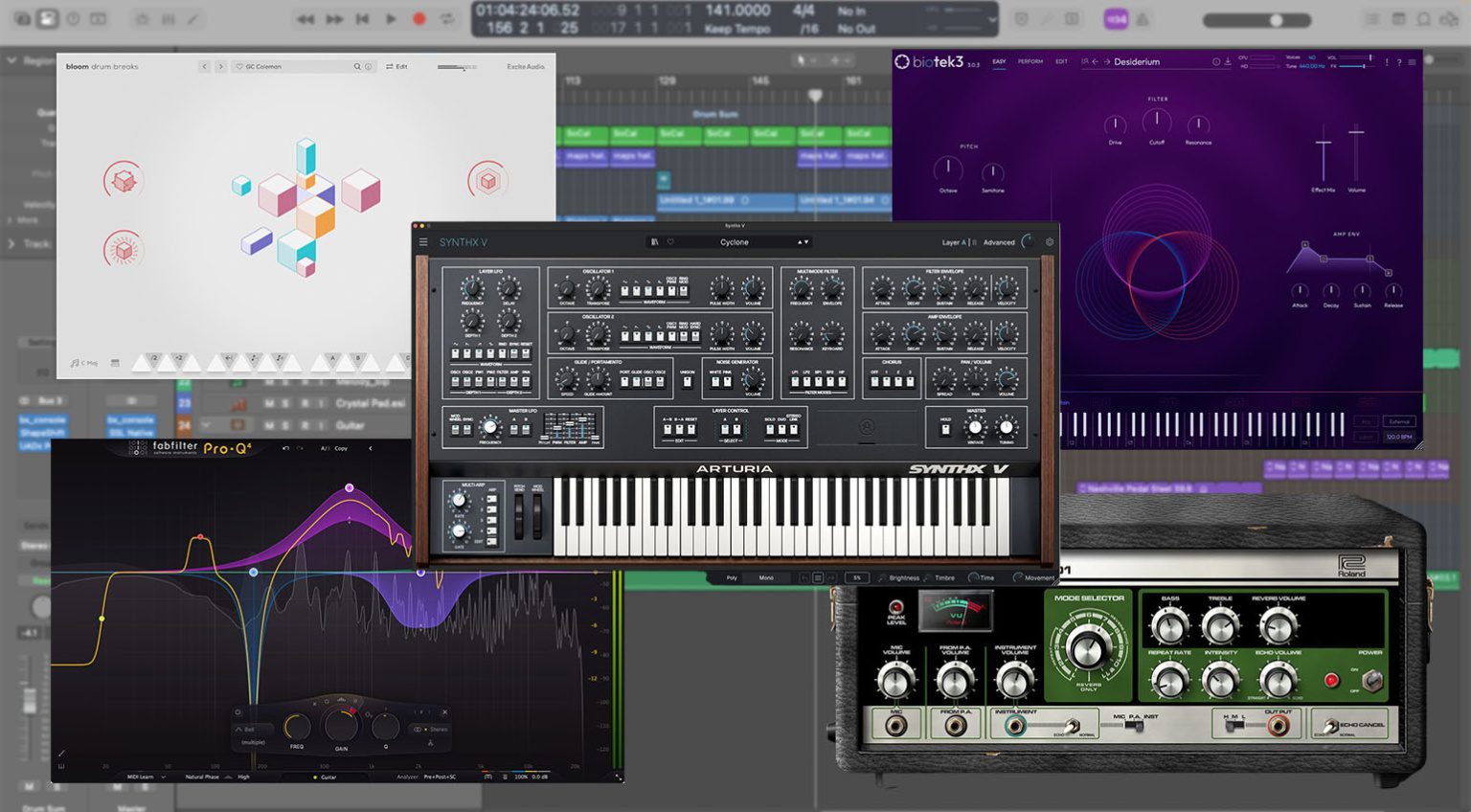Favorite the Cyclone preset with the heart icon

pyautogui.click(x=670, y=242)
